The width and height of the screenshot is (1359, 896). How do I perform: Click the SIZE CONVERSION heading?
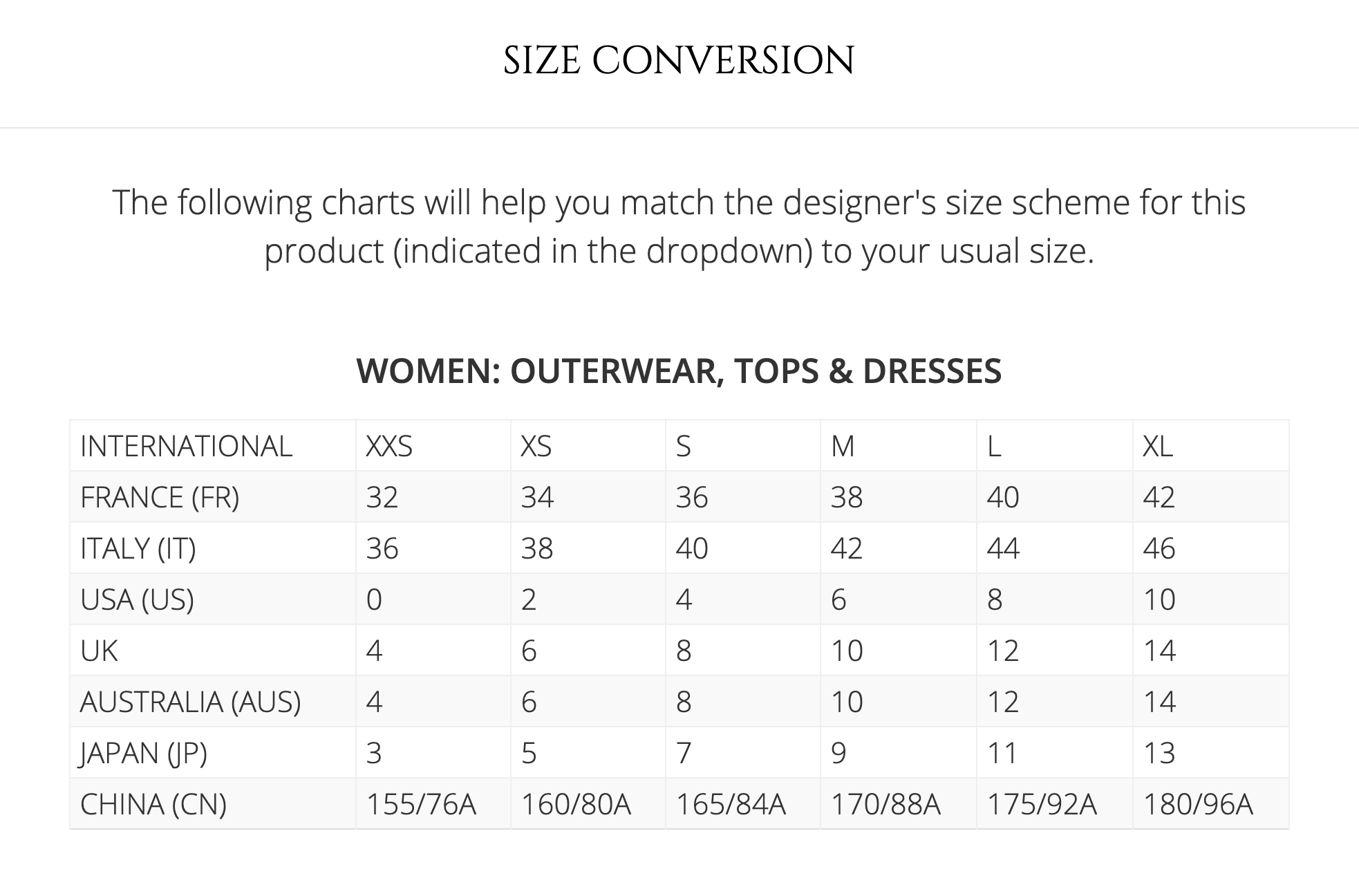click(679, 60)
